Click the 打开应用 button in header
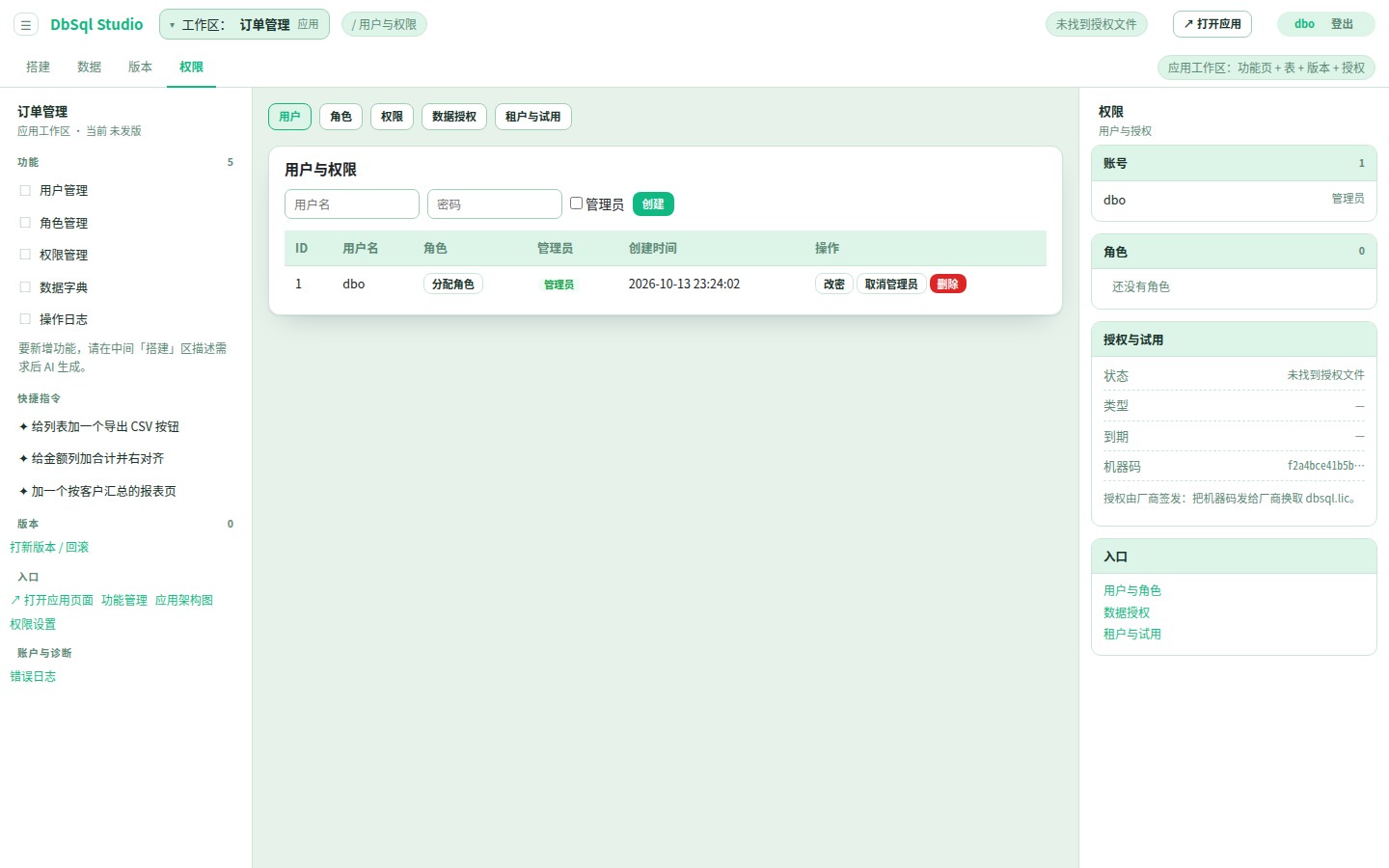The image size is (1389, 868). pos(1212,24)
